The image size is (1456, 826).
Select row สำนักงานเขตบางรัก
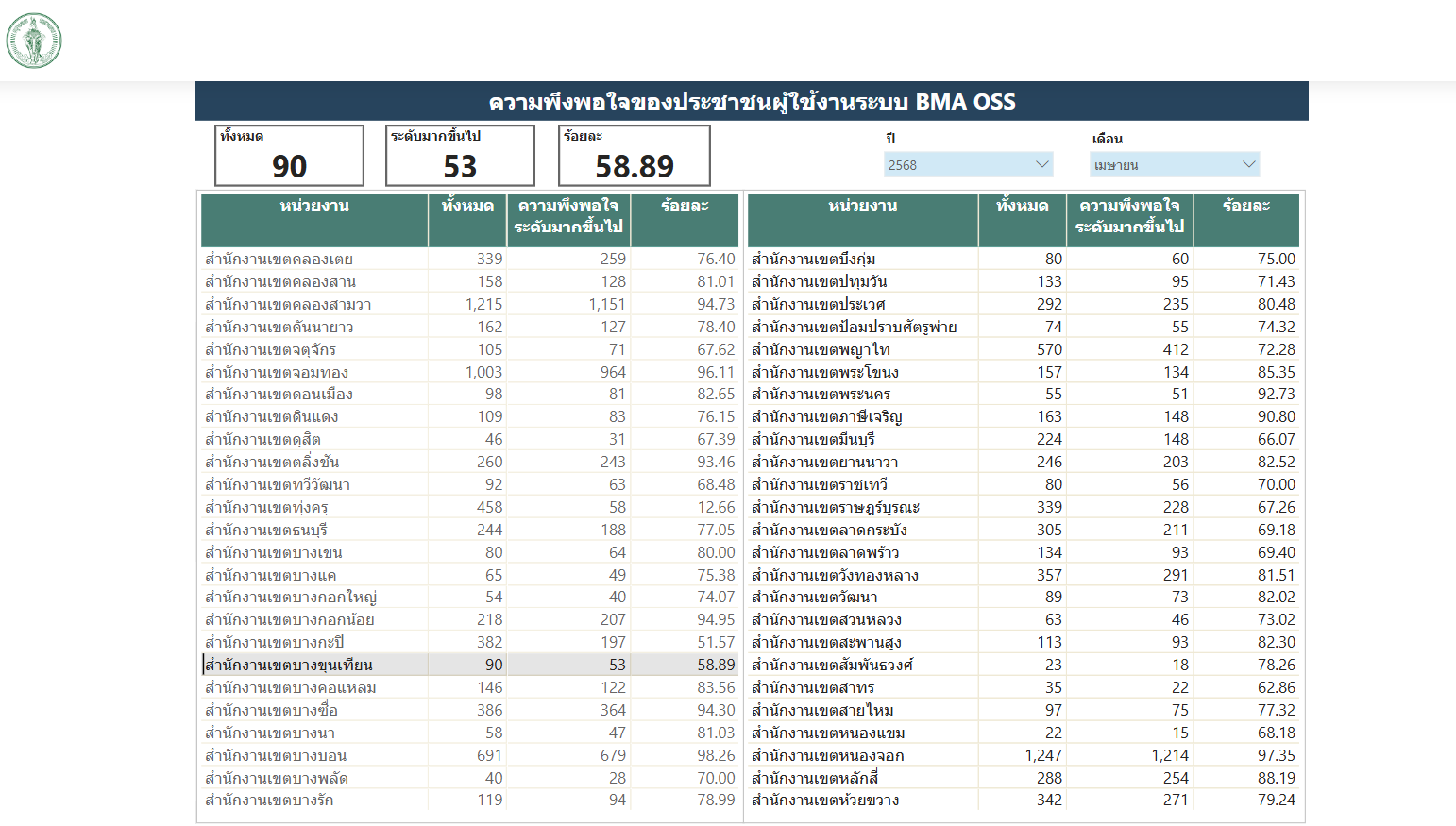[469, 800]
